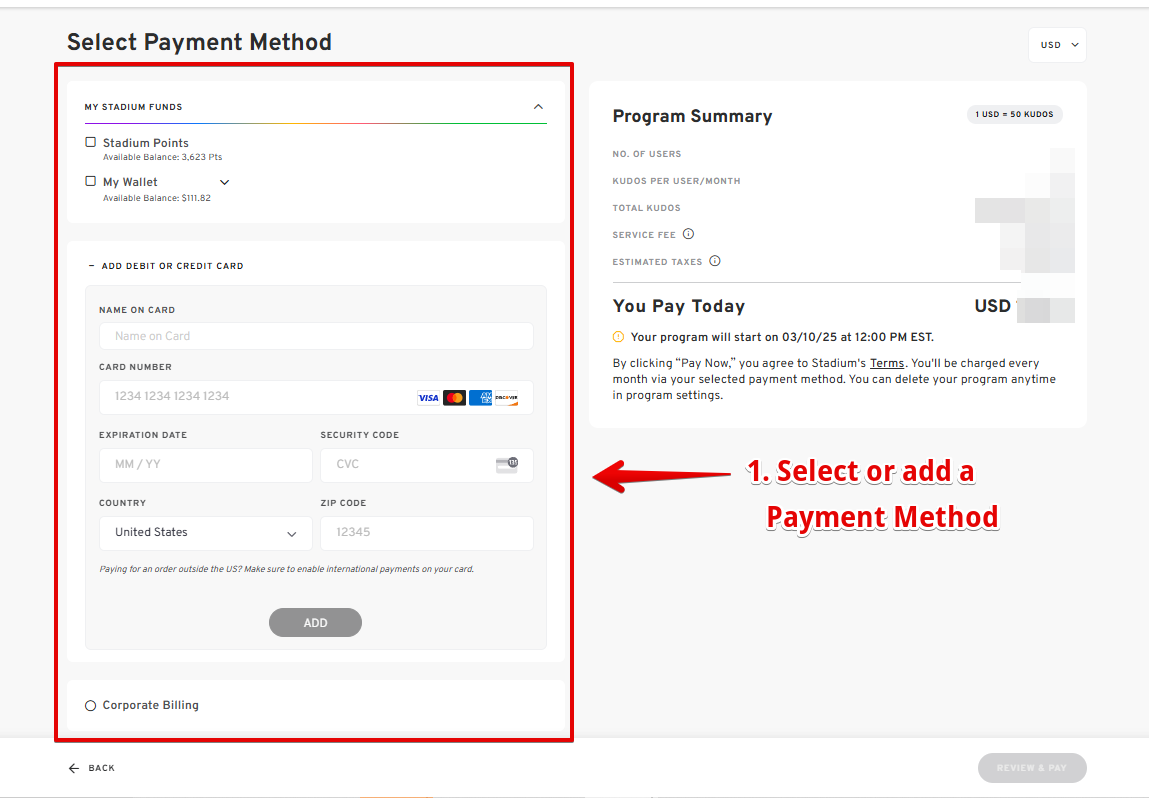
Task: Click the Mastercard logo icon
Action: click(x=454, y=398)
